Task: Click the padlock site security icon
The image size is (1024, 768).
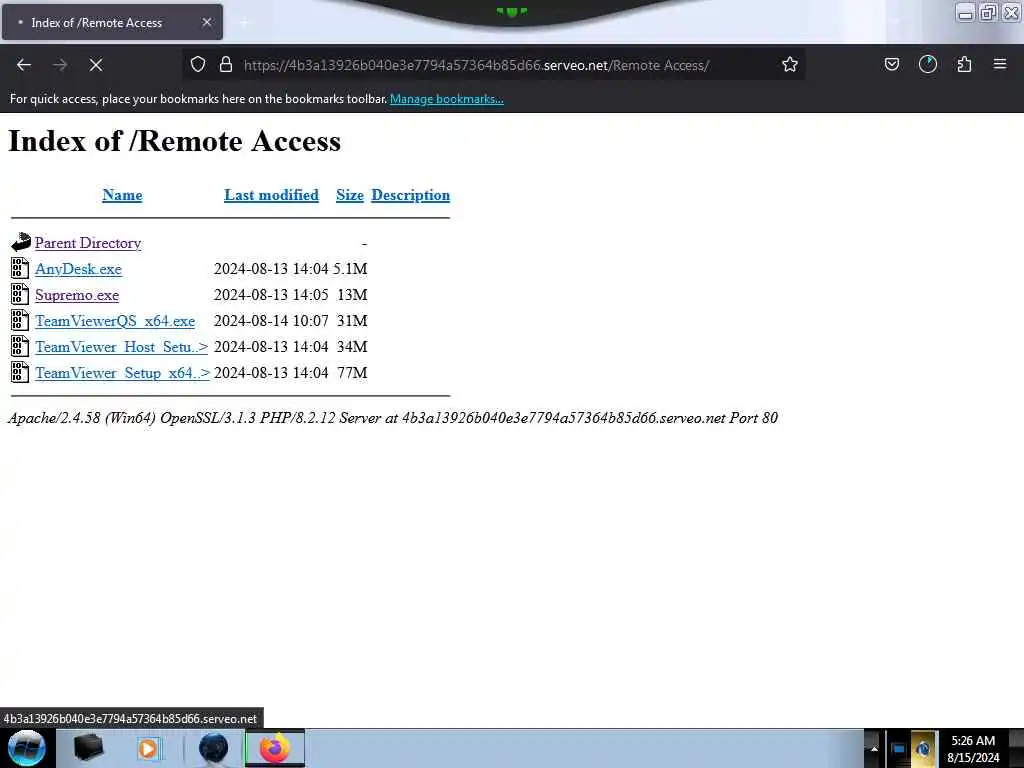Action: tap(226, 64)
